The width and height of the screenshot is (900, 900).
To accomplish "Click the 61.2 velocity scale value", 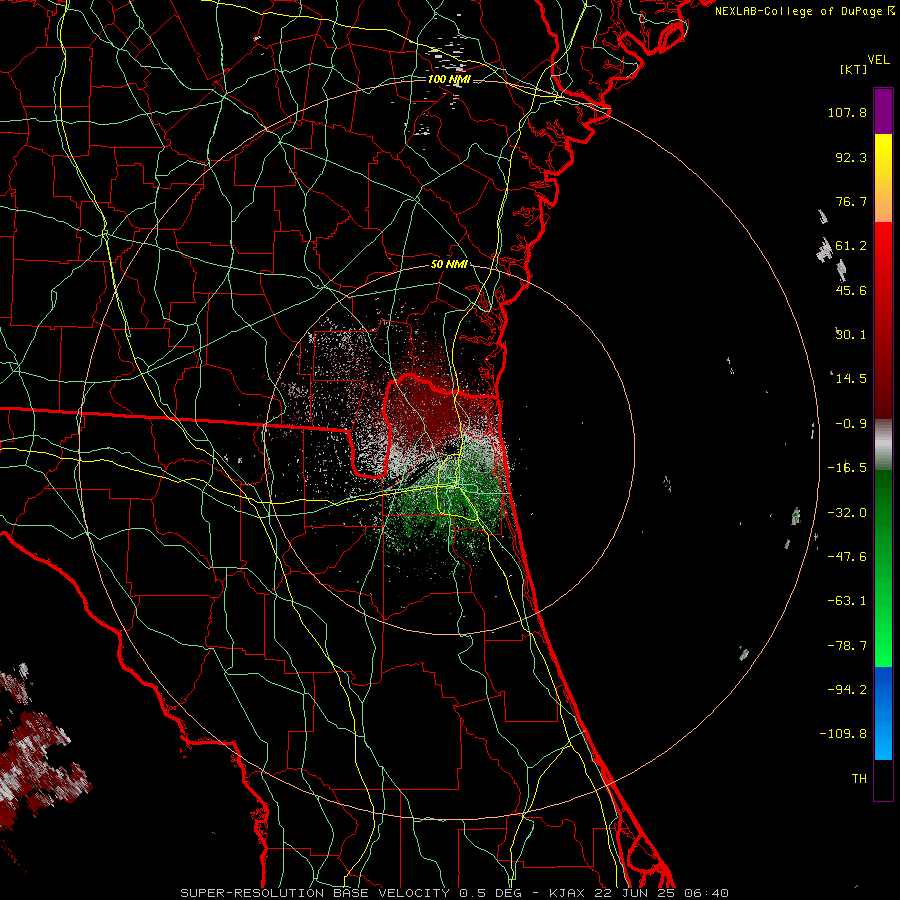I will [x=851, y=246].
